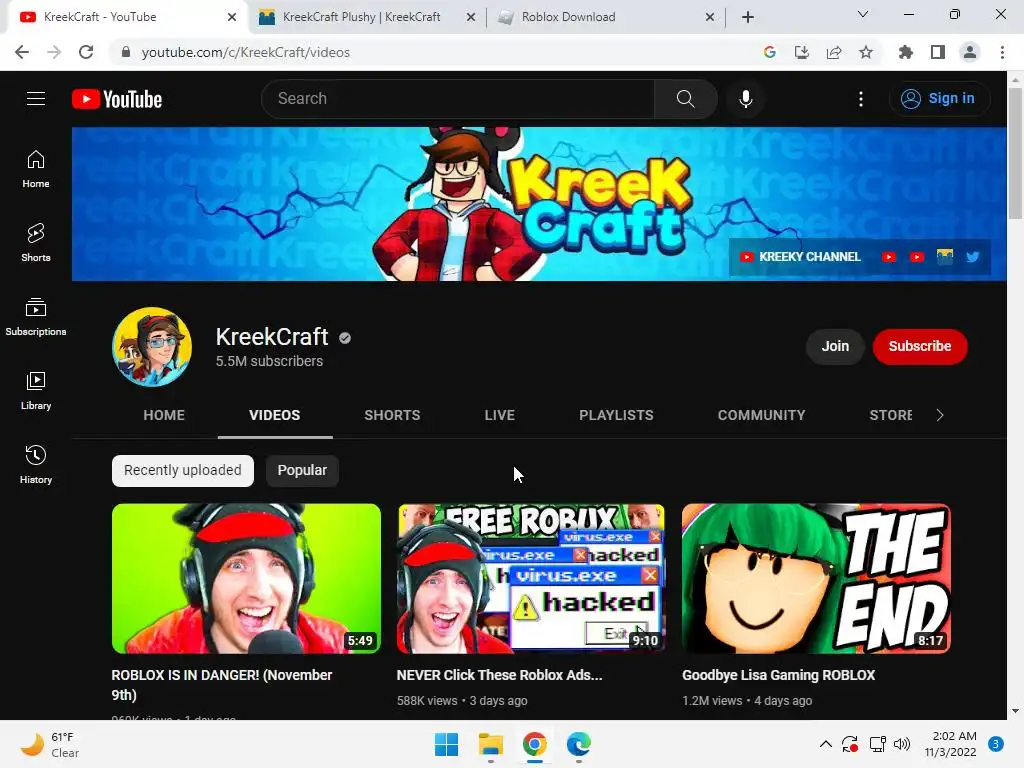Open the COMMUNITY channel tab
1024x768 pixels.
761,415
